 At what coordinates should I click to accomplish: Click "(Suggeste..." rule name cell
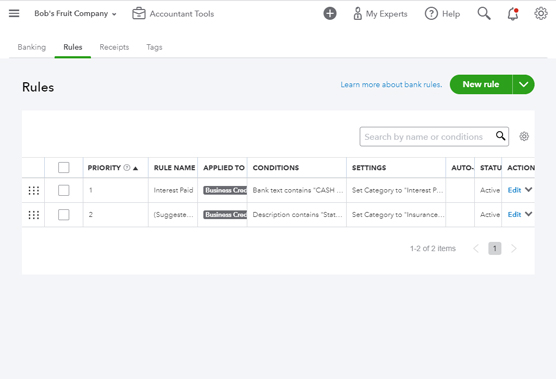[173, 214]
